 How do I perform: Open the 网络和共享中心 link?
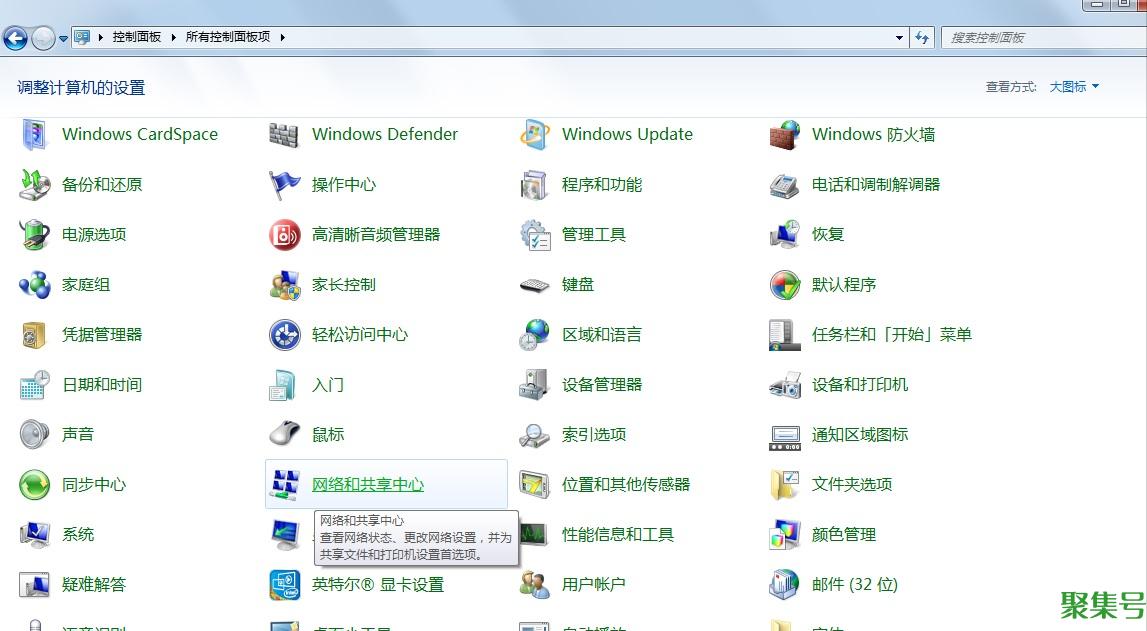coord(368,485)
